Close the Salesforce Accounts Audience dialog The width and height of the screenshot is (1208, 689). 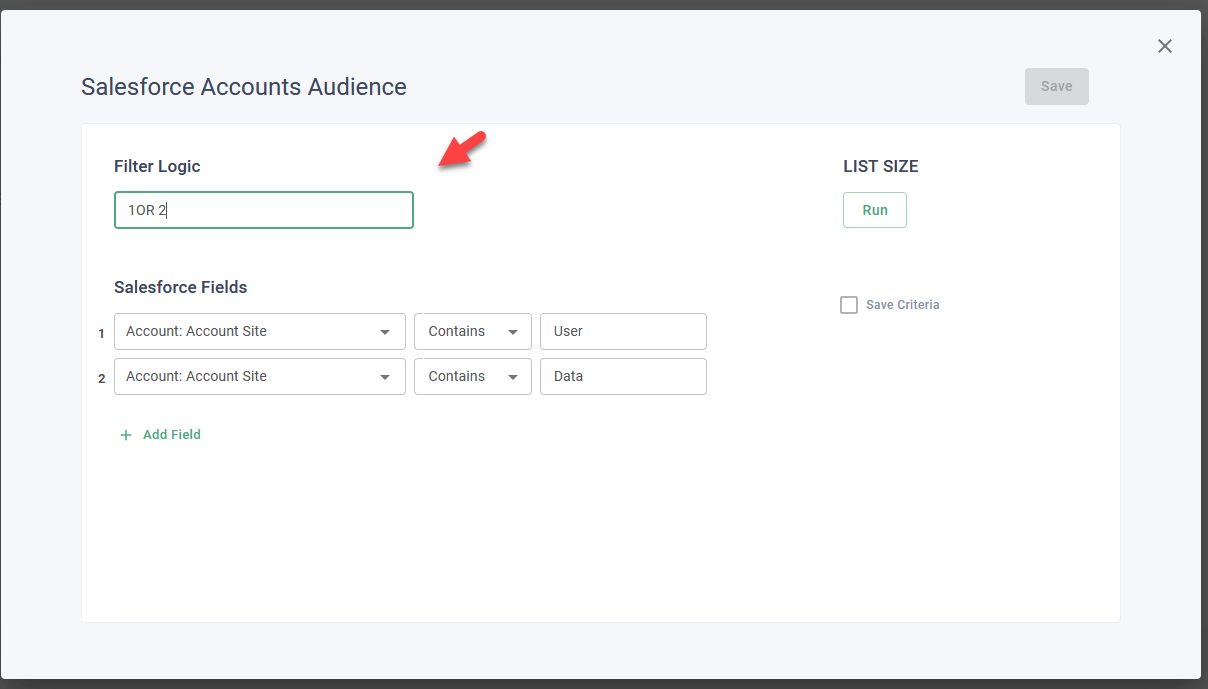click(x=1164, y=46)
